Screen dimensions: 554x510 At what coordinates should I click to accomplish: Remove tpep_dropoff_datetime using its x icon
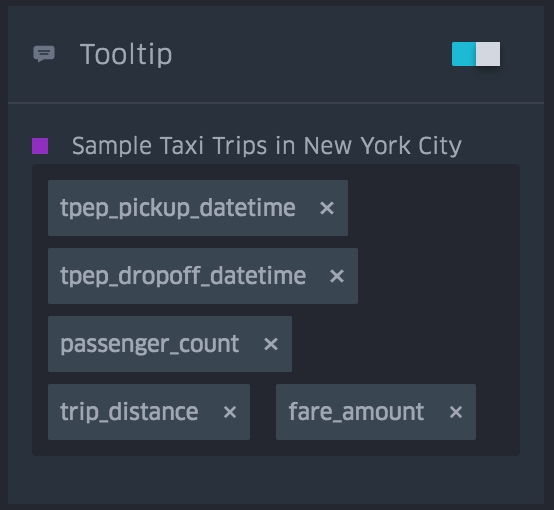(x=337, y=276)
